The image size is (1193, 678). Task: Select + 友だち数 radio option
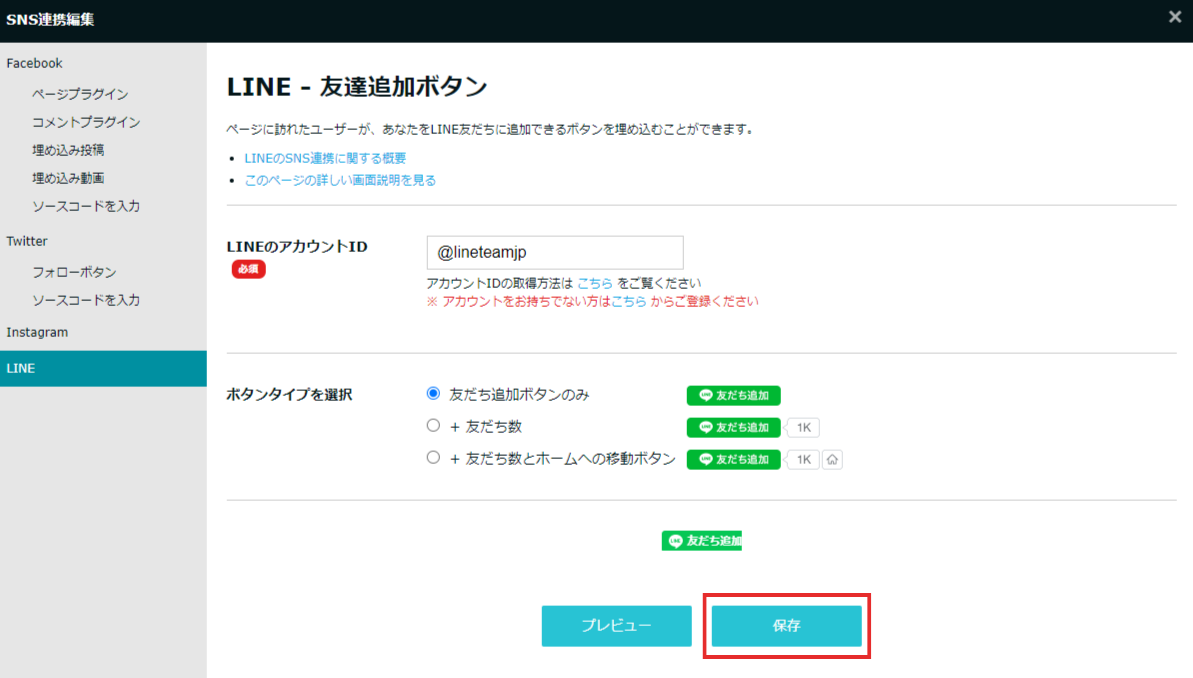(433, 425)
